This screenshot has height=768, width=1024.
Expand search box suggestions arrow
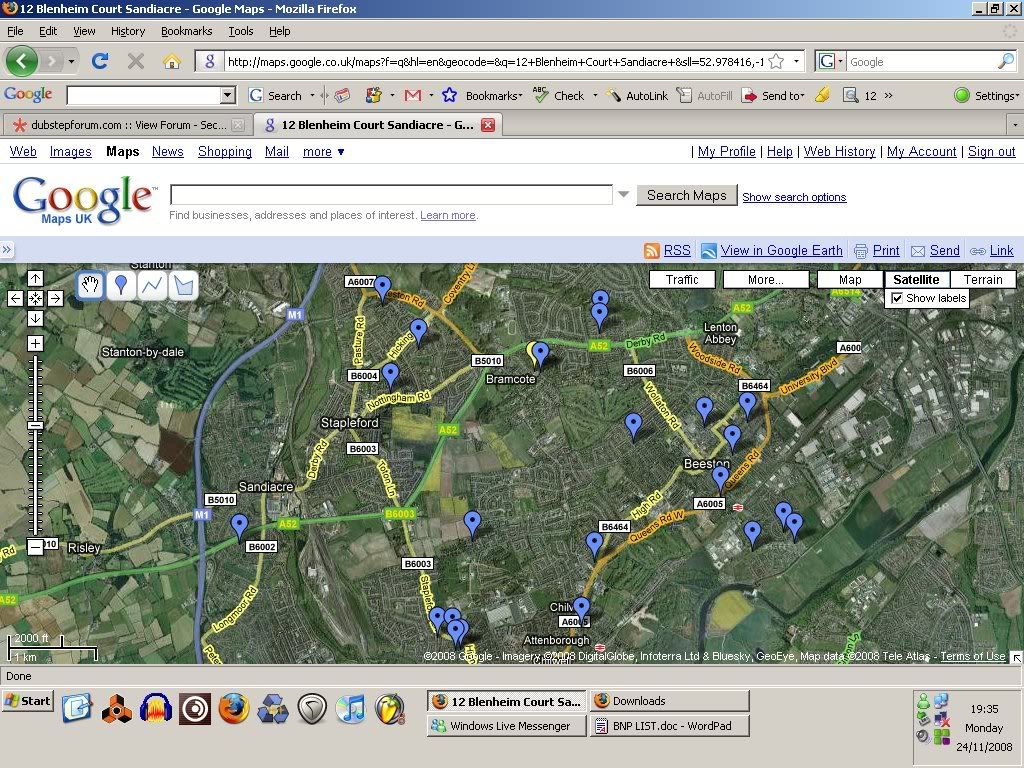tap(624, 194)
